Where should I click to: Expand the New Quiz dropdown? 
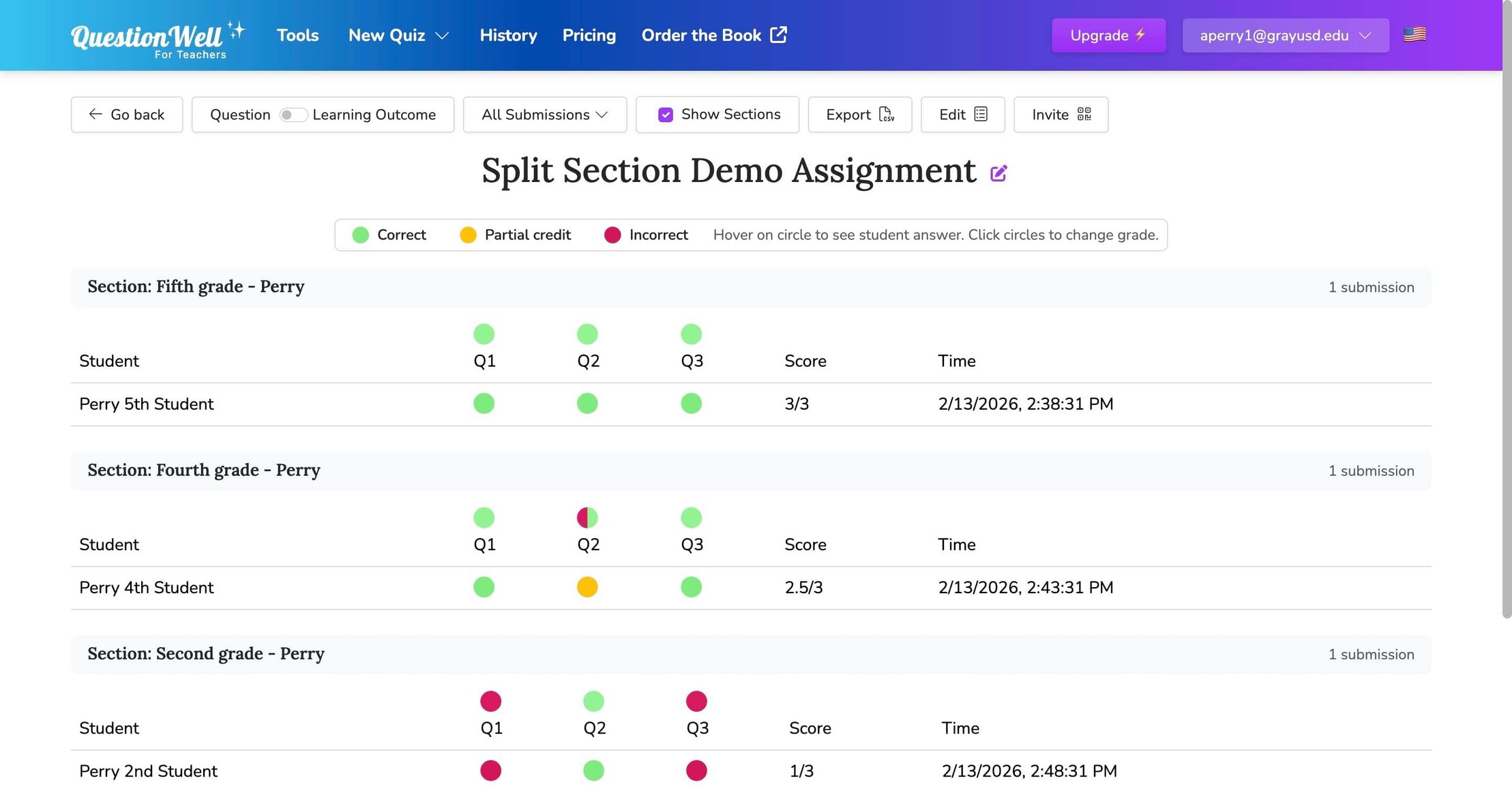[399, 35]
